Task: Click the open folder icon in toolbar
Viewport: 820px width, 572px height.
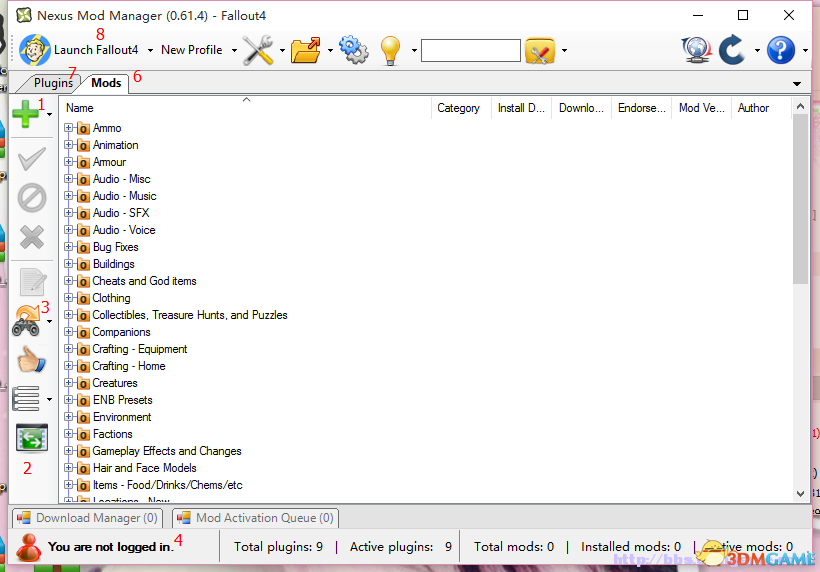Action: click(306, 50)
